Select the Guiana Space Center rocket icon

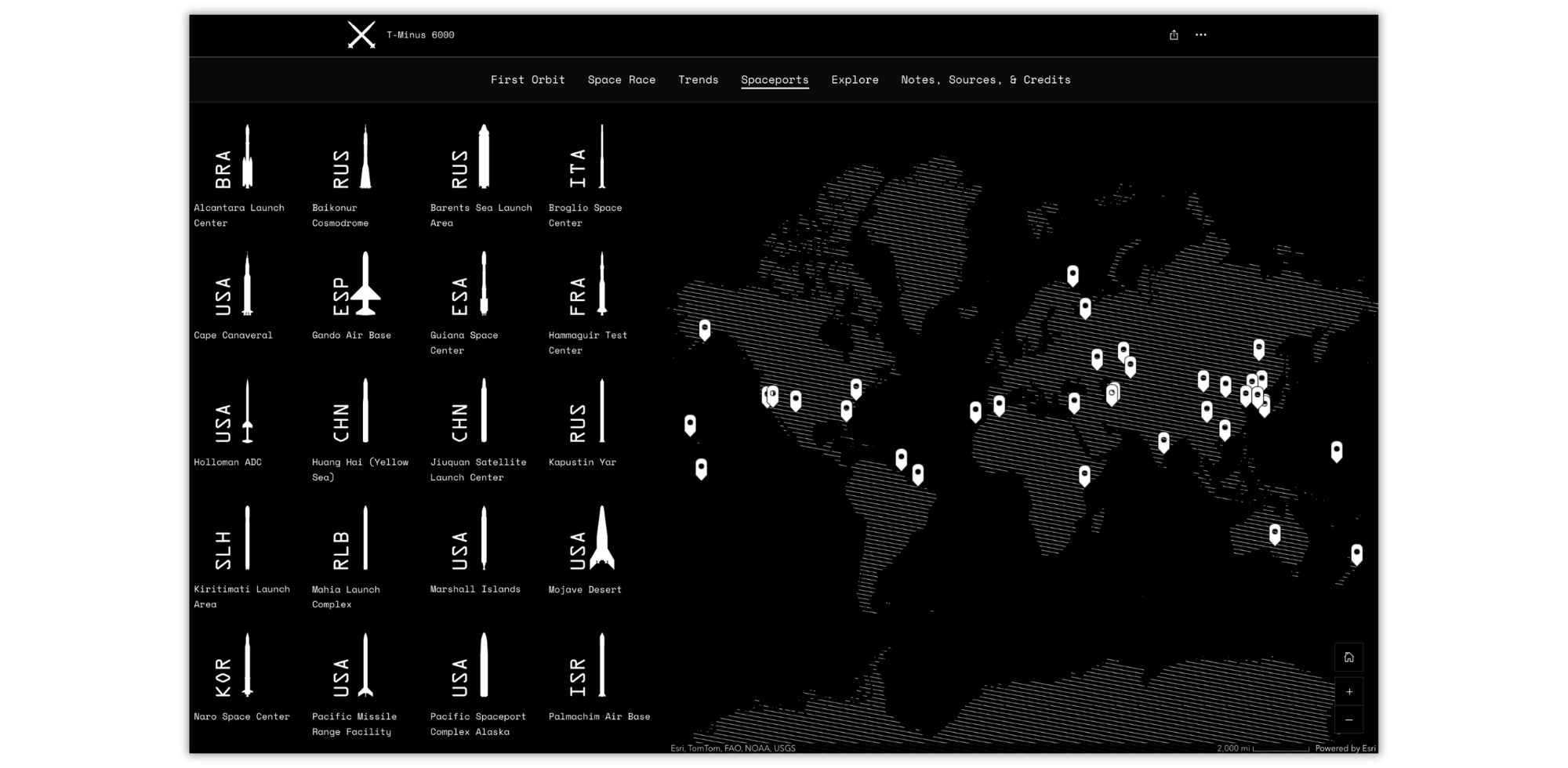(484, 284)
